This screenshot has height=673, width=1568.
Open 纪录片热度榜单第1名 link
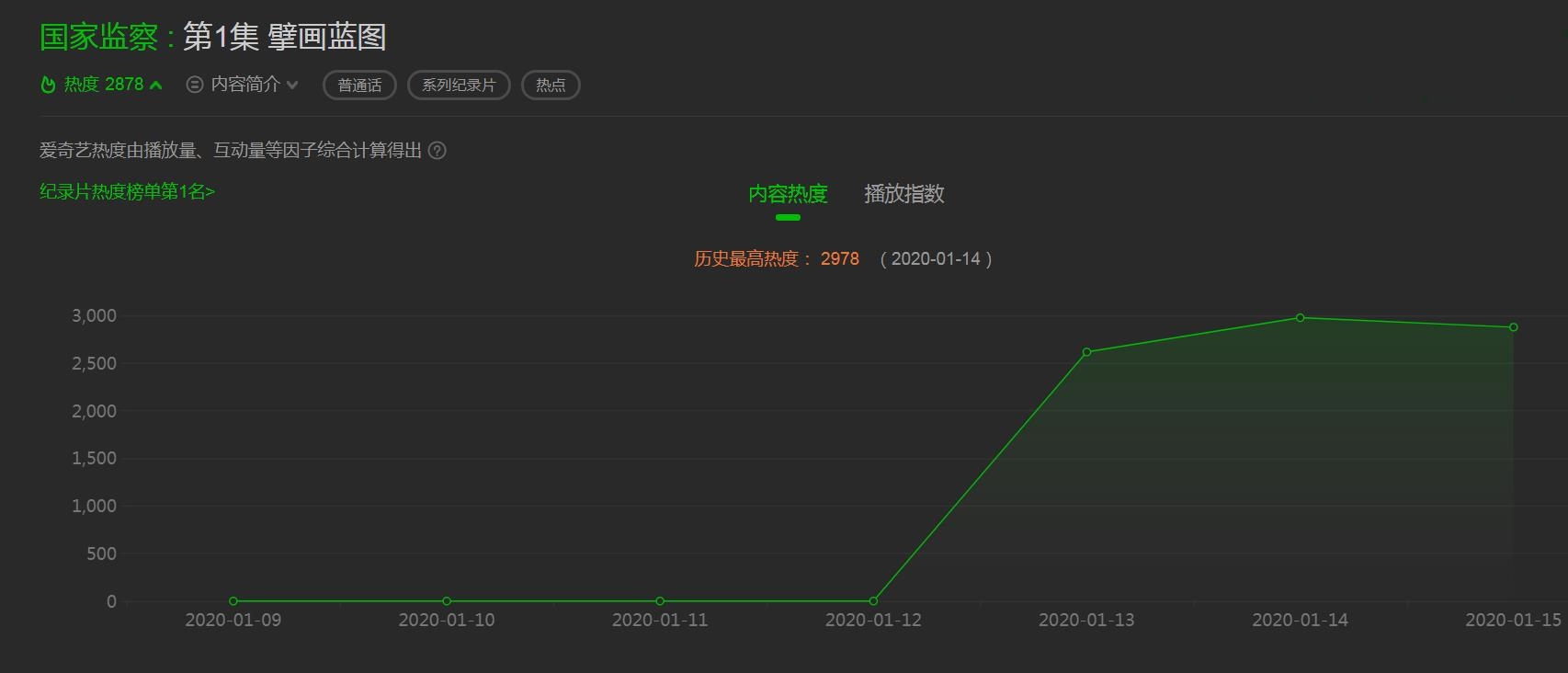click(x=127, y=191)
